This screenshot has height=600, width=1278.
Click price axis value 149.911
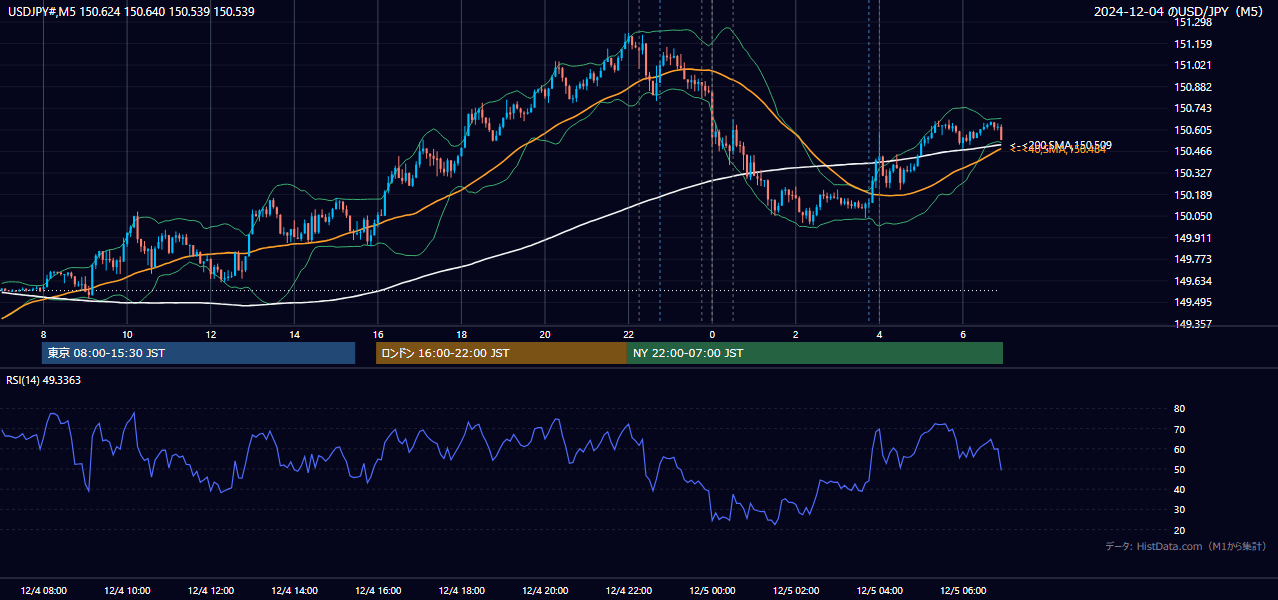click(1192, 238)
